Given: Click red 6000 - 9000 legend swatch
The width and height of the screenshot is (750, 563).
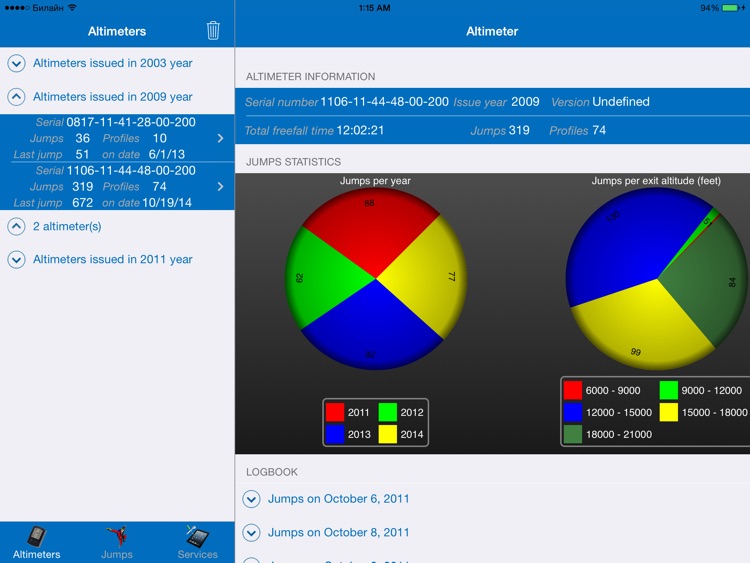Looking at the screenshot, I should 573,390.
